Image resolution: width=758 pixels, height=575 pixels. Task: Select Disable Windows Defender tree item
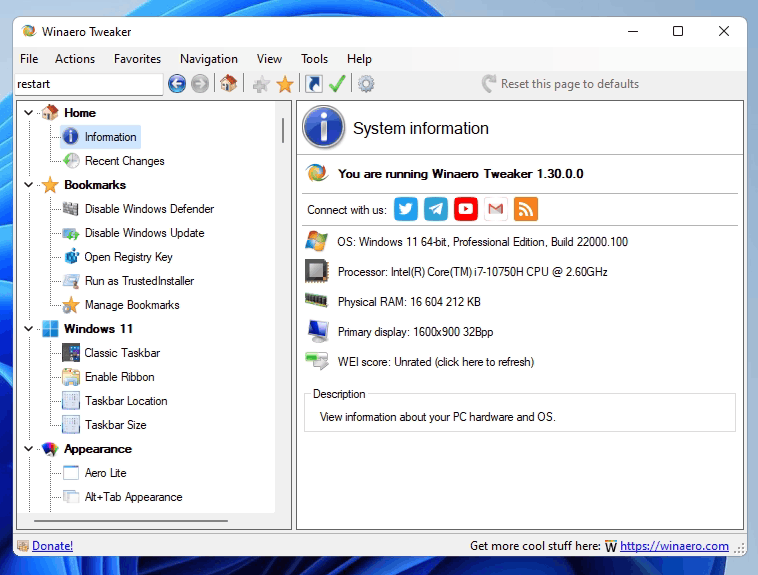(x=149, y=209)
